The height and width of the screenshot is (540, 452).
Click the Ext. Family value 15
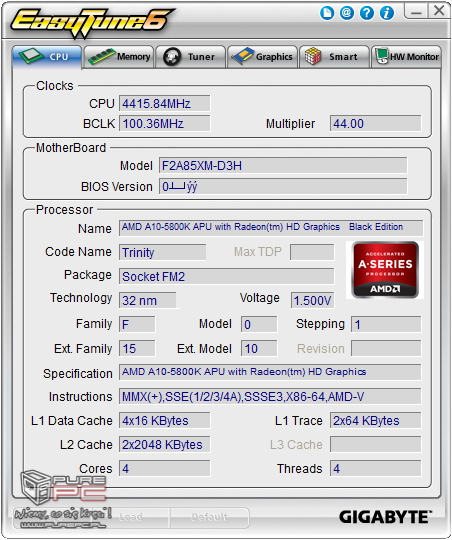click(x=137, y=348)
